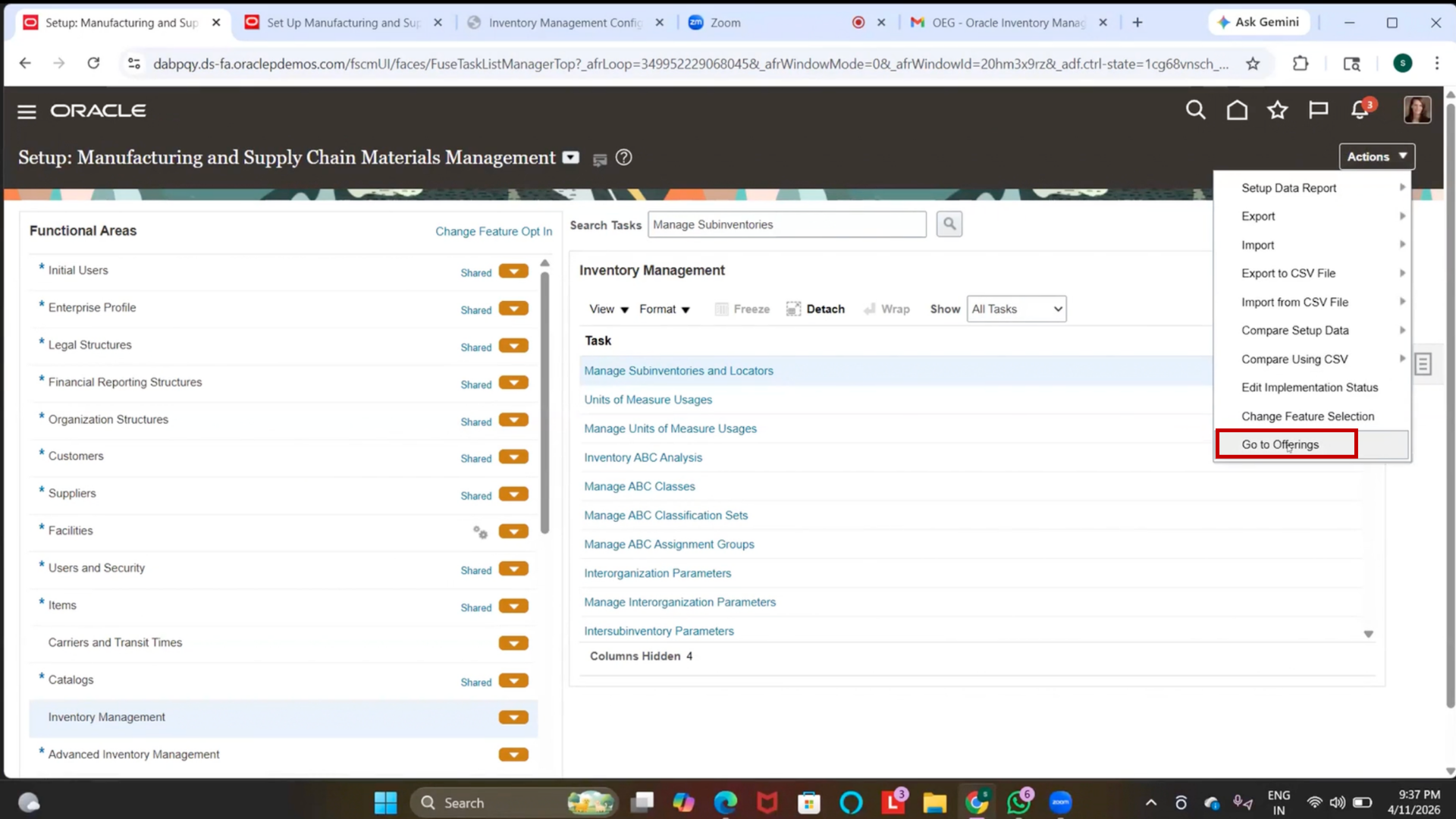1456x819 pixels.
Task: Expand Catalogs row dropdown arrow
Action: pos(513,680)
